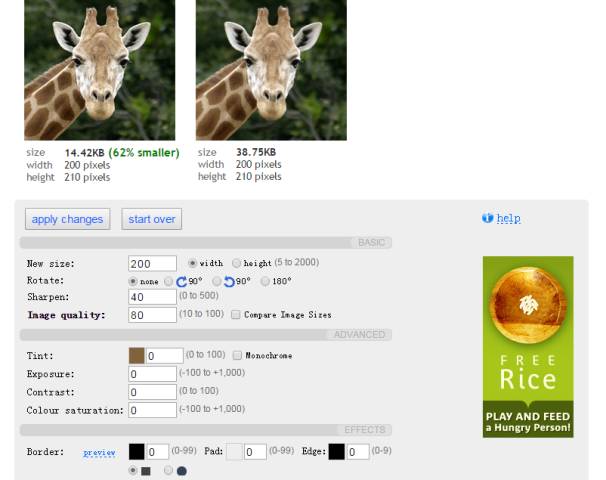The image size is (606, 480).
Task: Click the black Edge color swatch
Action: (x=337, y=452)
